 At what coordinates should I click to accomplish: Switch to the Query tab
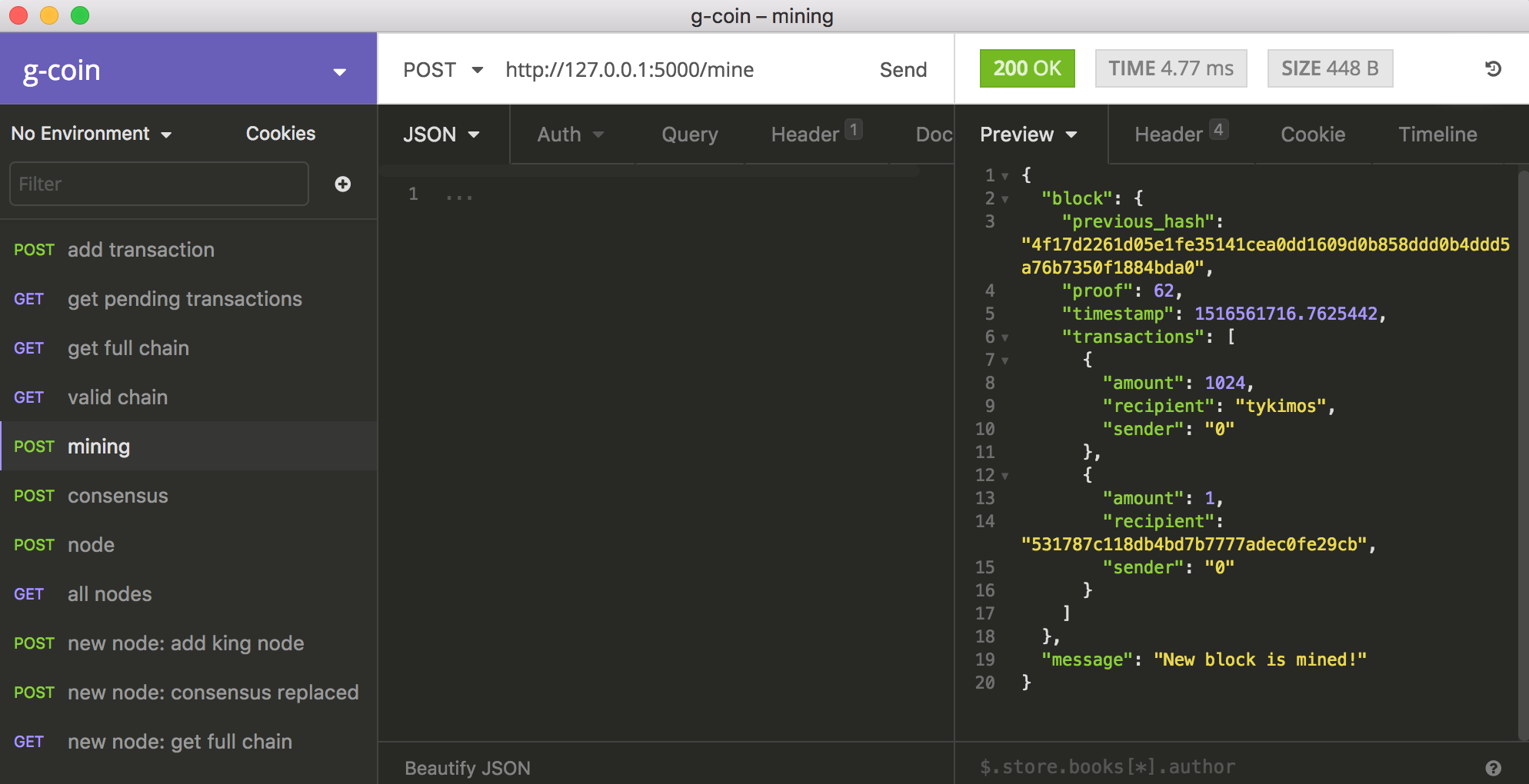pyautogui.click(x=690, y=135)
